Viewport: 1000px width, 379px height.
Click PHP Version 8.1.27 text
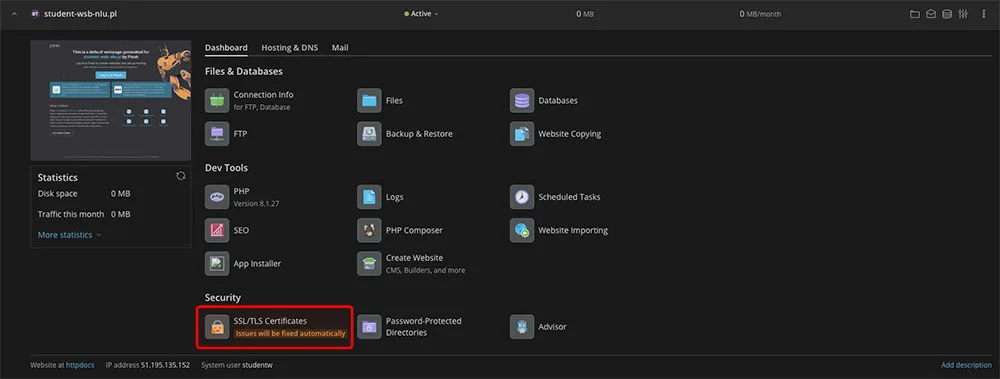click(256, 204)
